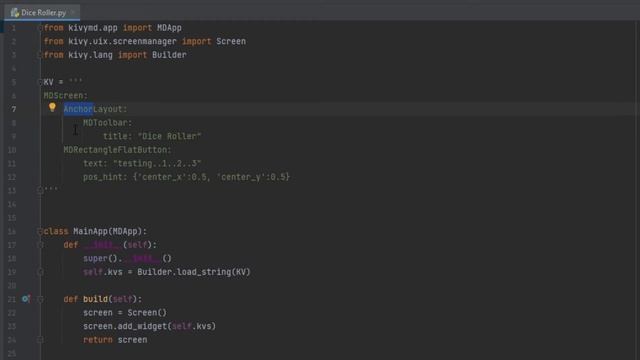Screen dimensions: 640x360
Task: Click kivymd.app in the first import
Action: tap(93, 28)
